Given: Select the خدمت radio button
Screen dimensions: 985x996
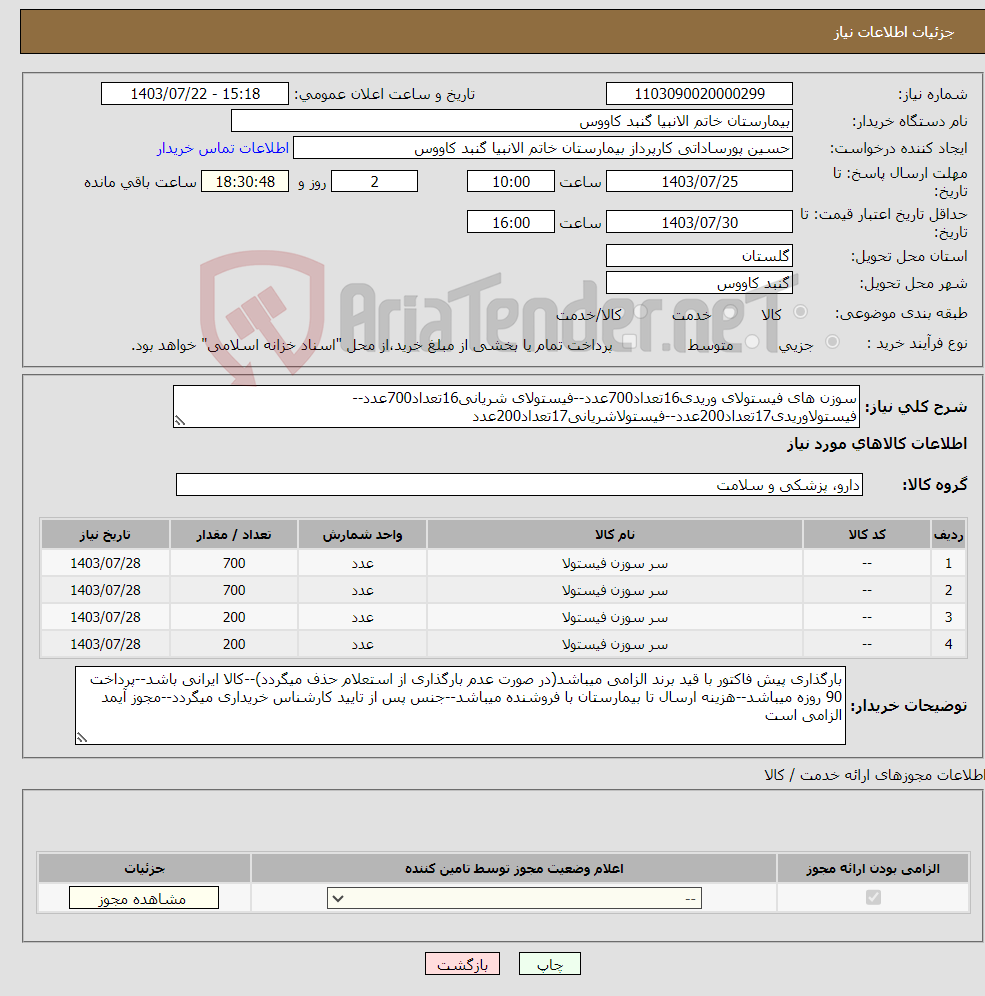Looking at the screenshot, I should (x=730, y=312).
